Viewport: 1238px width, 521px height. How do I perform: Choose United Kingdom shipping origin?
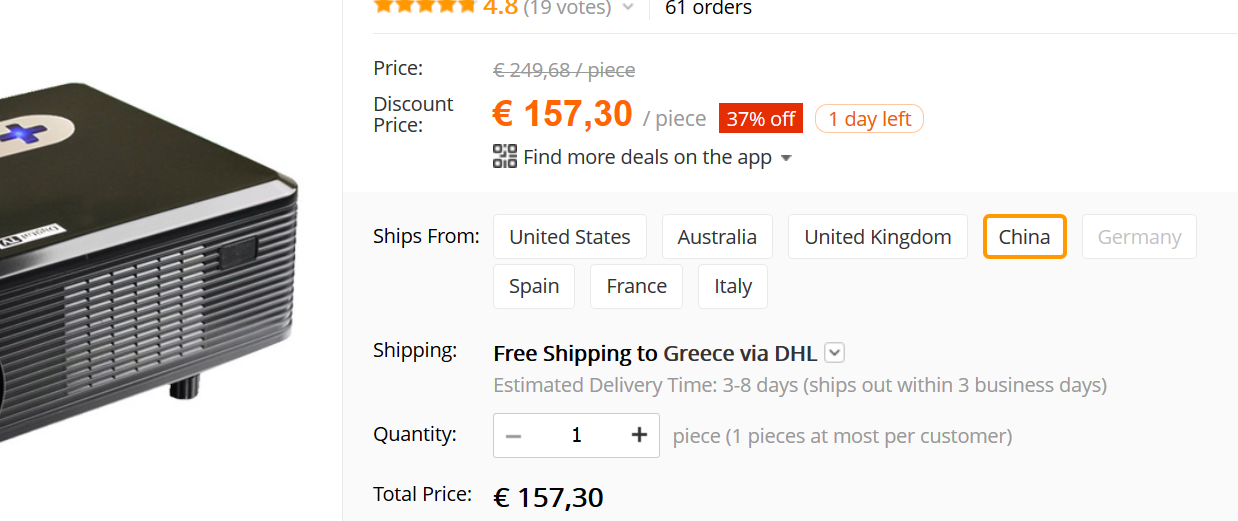[x=877, y=237]
